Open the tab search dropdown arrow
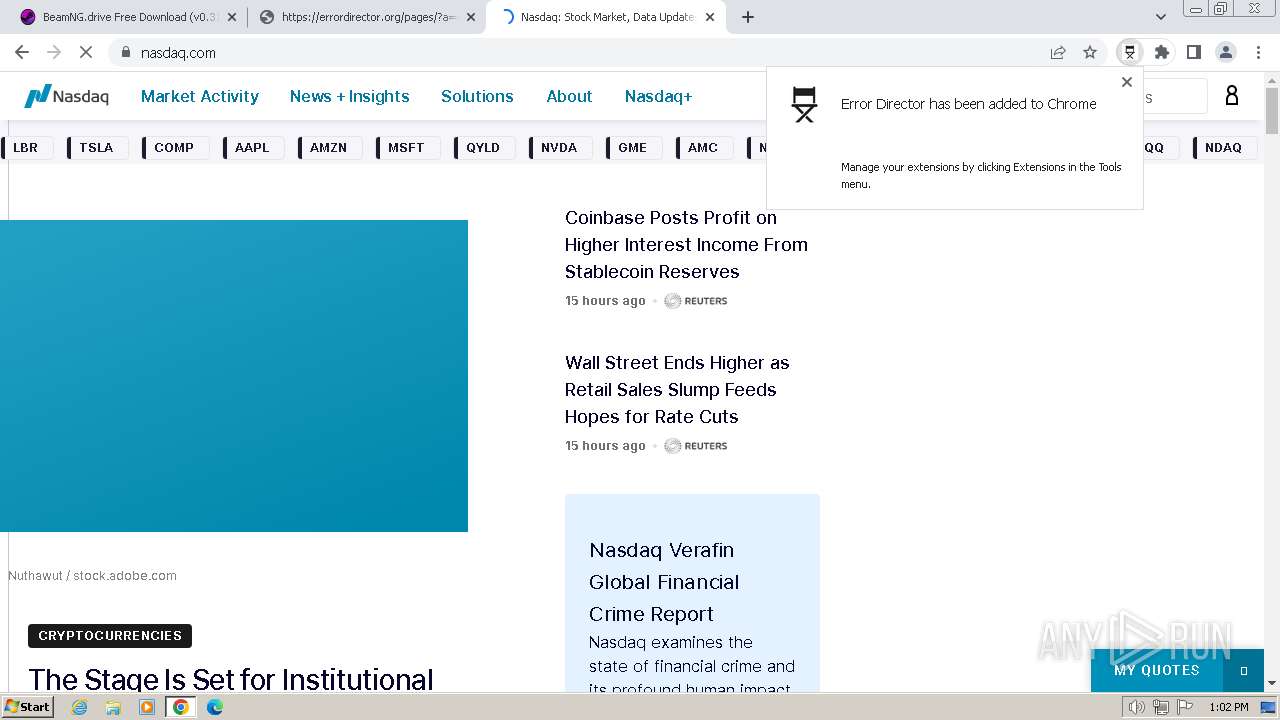The width and height of the screenshot is (1280, 720). 1161,17
